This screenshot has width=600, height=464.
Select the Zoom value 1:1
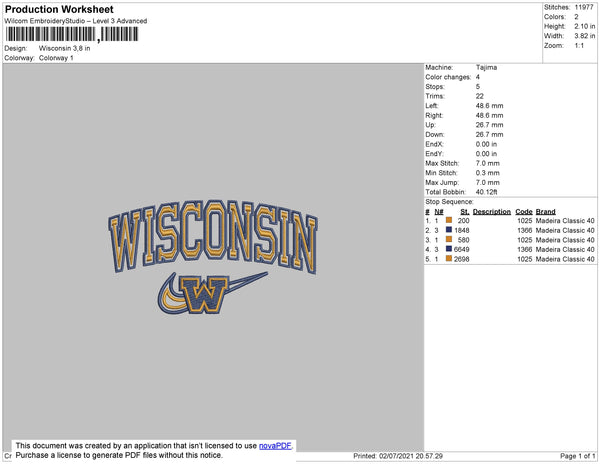tap(579, 46)
